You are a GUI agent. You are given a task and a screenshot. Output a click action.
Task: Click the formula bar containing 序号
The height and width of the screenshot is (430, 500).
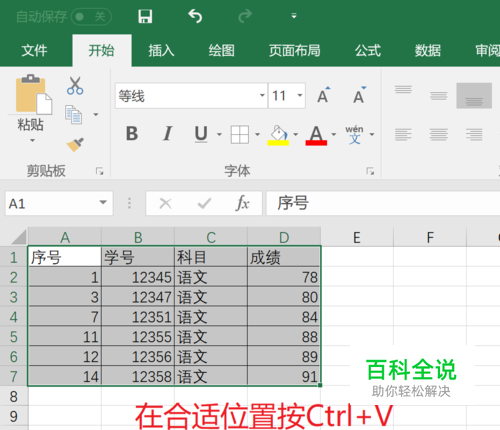point(383,203)
